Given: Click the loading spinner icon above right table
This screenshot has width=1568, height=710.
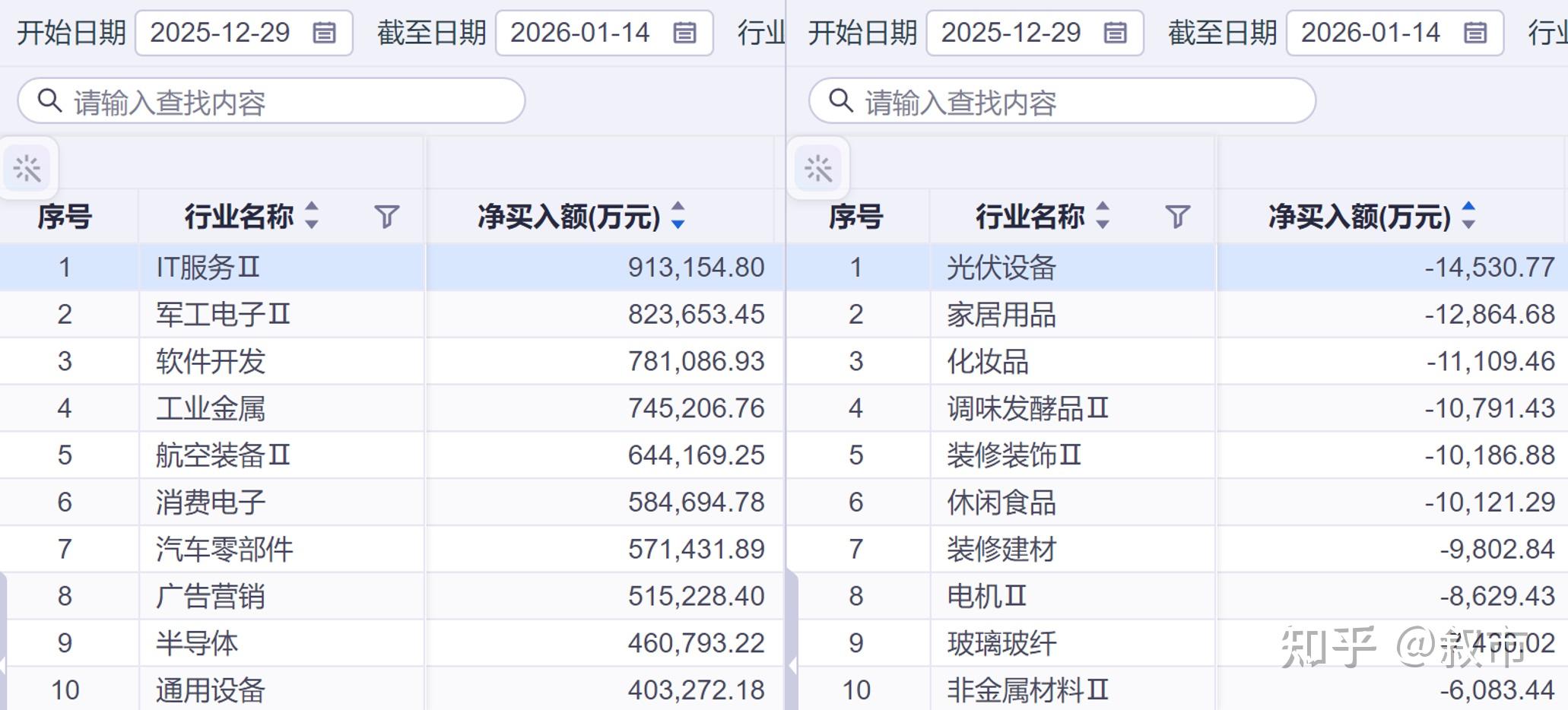Looking at the screenshot, I should [x=819, y=169].
